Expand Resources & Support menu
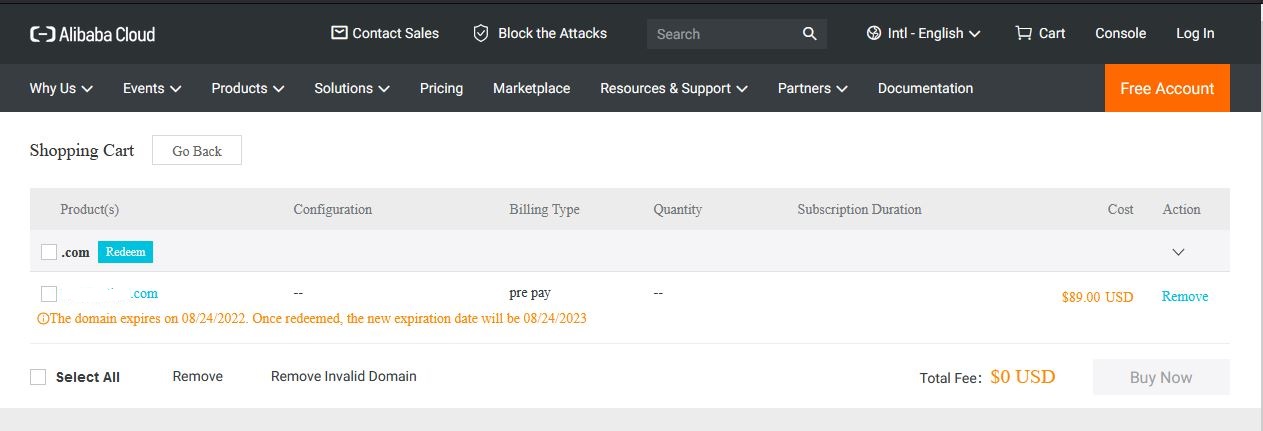This screenshot has width=1263, height=431. pos(674,88)
